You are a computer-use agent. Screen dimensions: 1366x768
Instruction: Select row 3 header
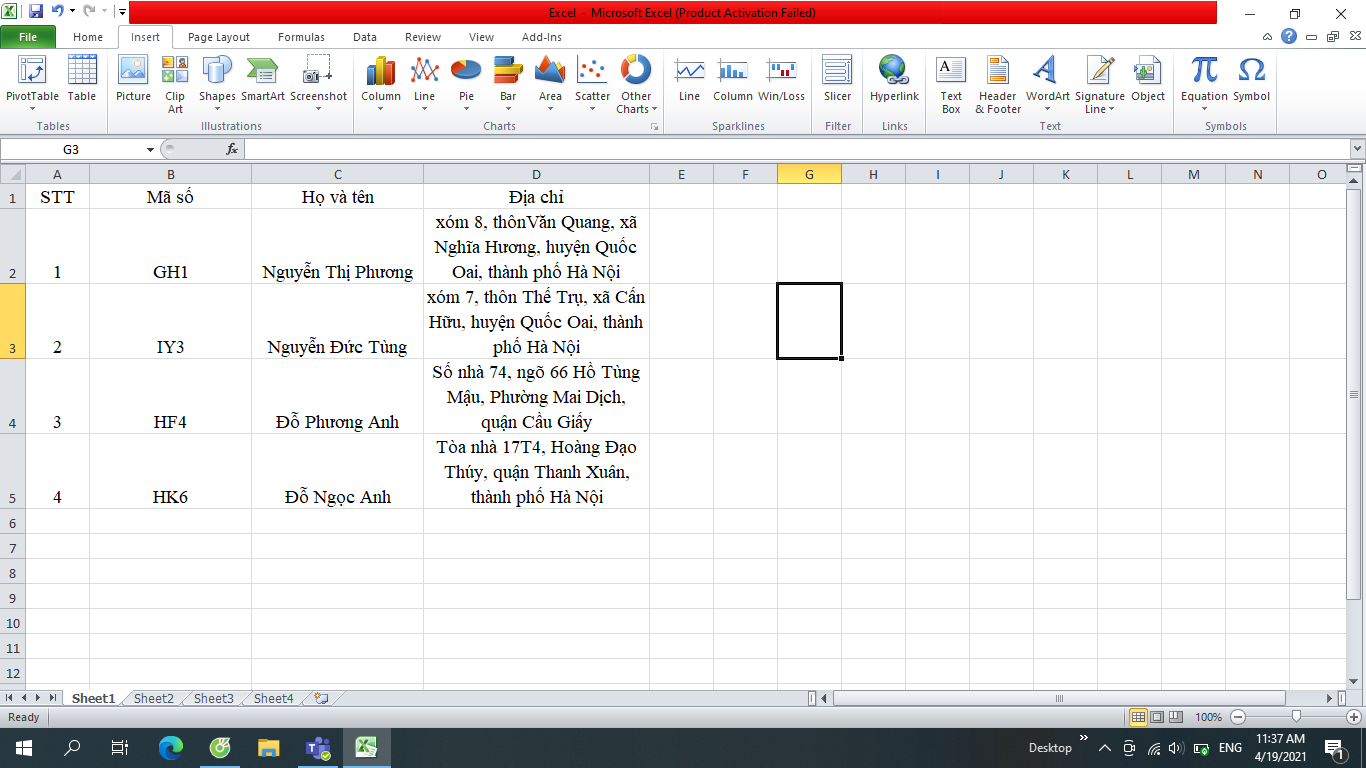click(x=12, y=321)
